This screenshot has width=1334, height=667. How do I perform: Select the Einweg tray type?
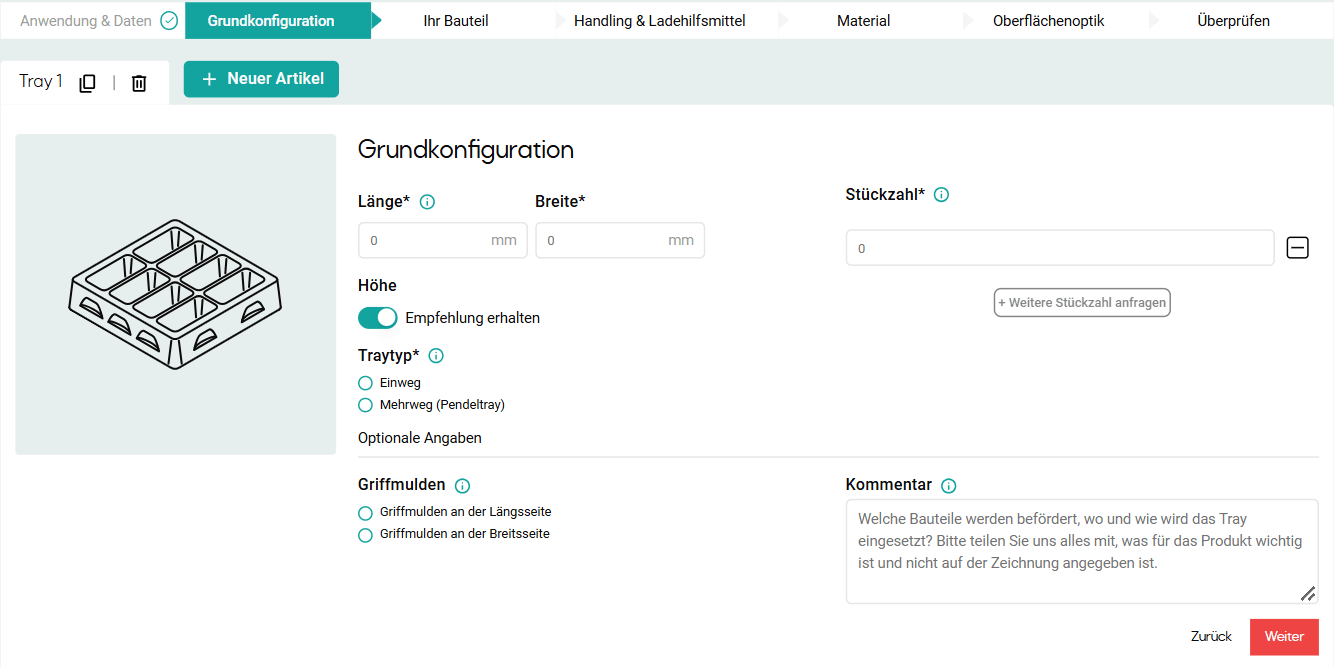pos(365,382)
